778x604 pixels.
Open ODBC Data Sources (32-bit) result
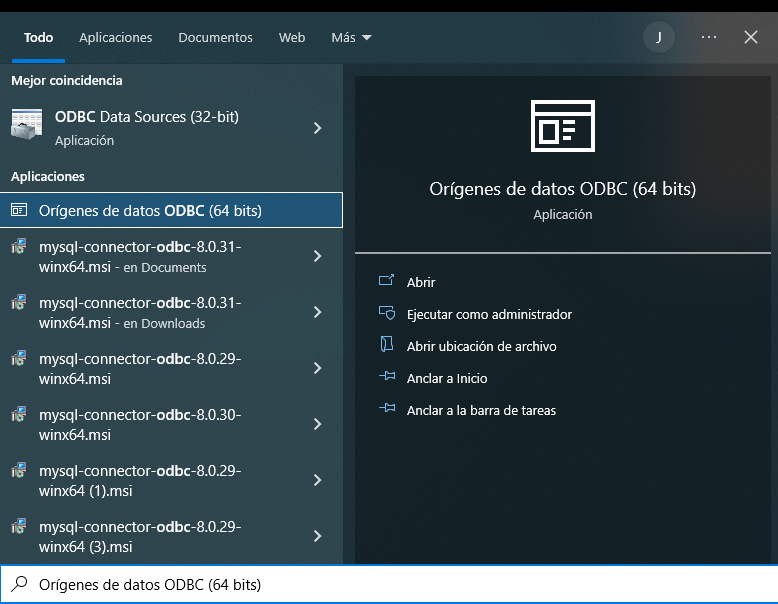171,128
